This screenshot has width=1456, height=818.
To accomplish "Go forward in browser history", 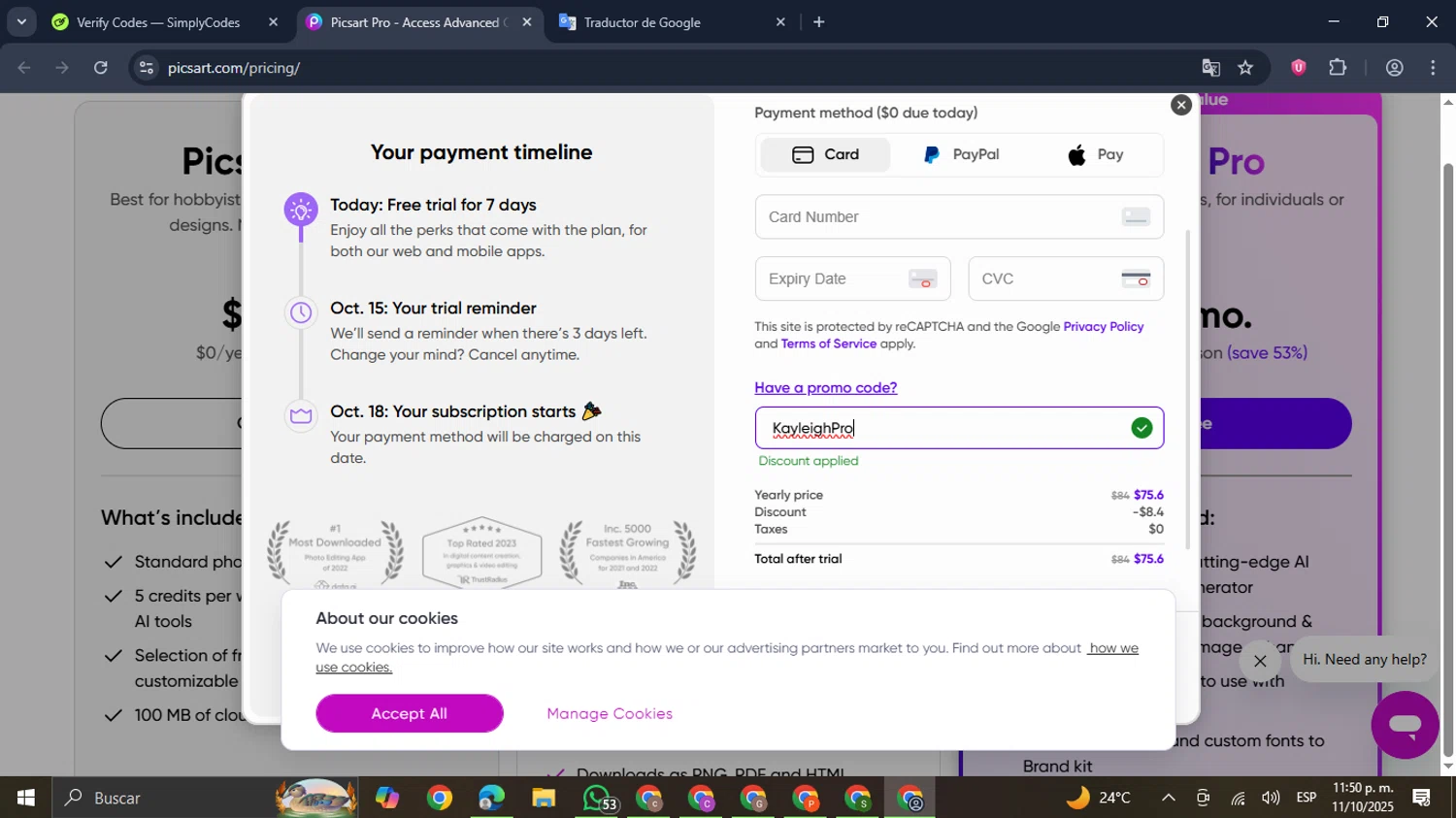I will [x=62, y=68].
